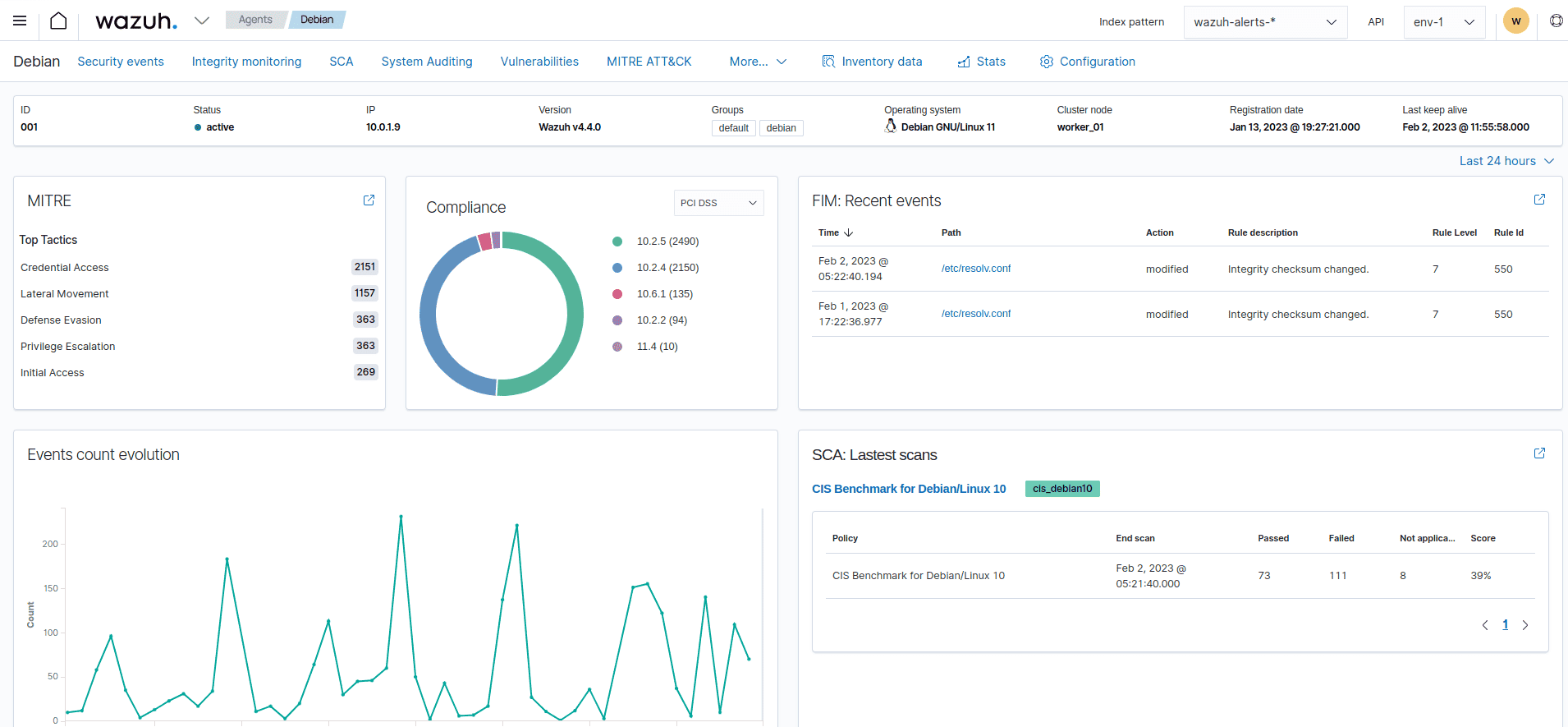
Task: Toggle the 10.6.1 compliance legend entry
Action: [664, 294]
